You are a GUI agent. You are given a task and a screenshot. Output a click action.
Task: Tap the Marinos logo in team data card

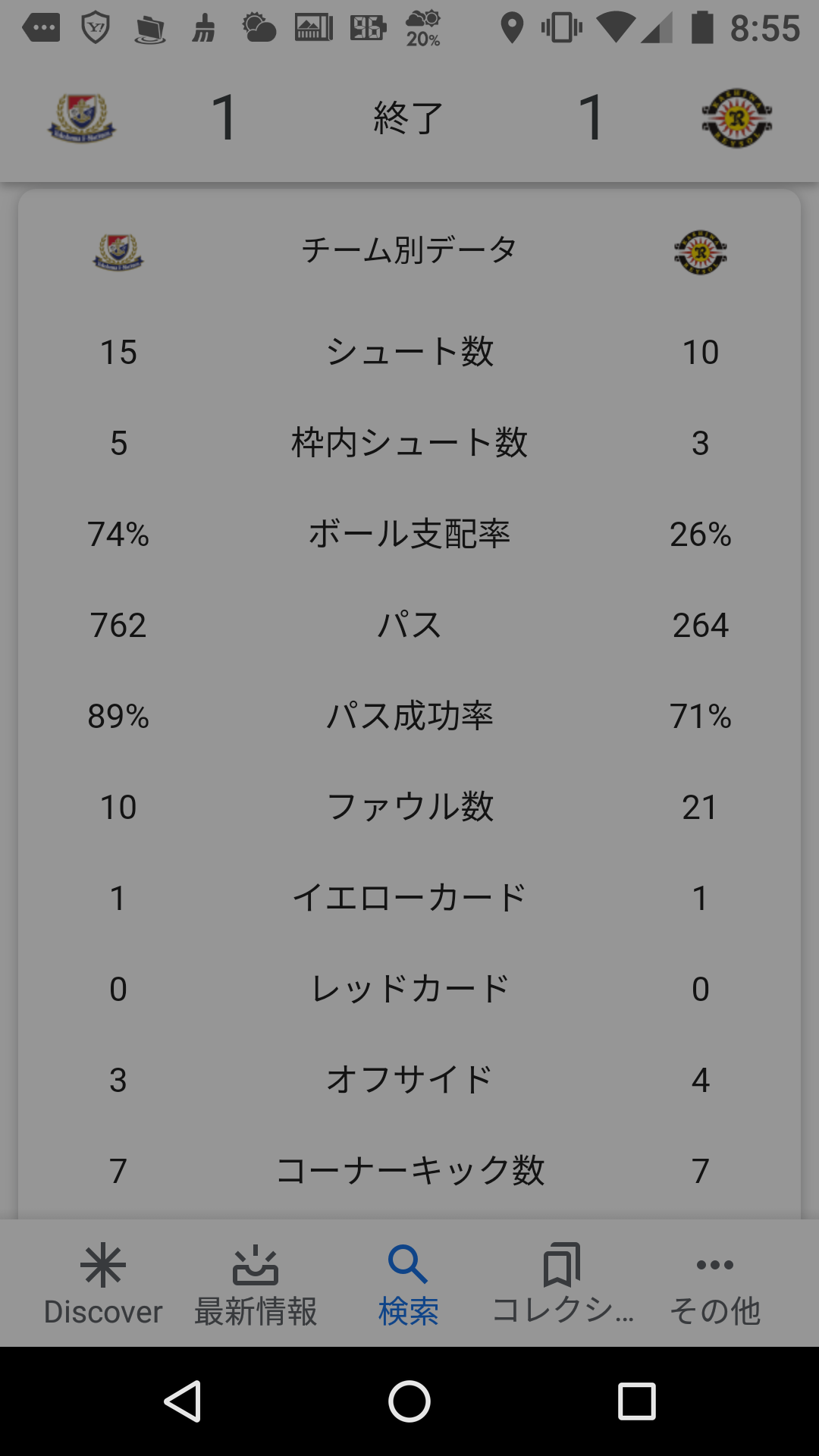coord(118,252)
